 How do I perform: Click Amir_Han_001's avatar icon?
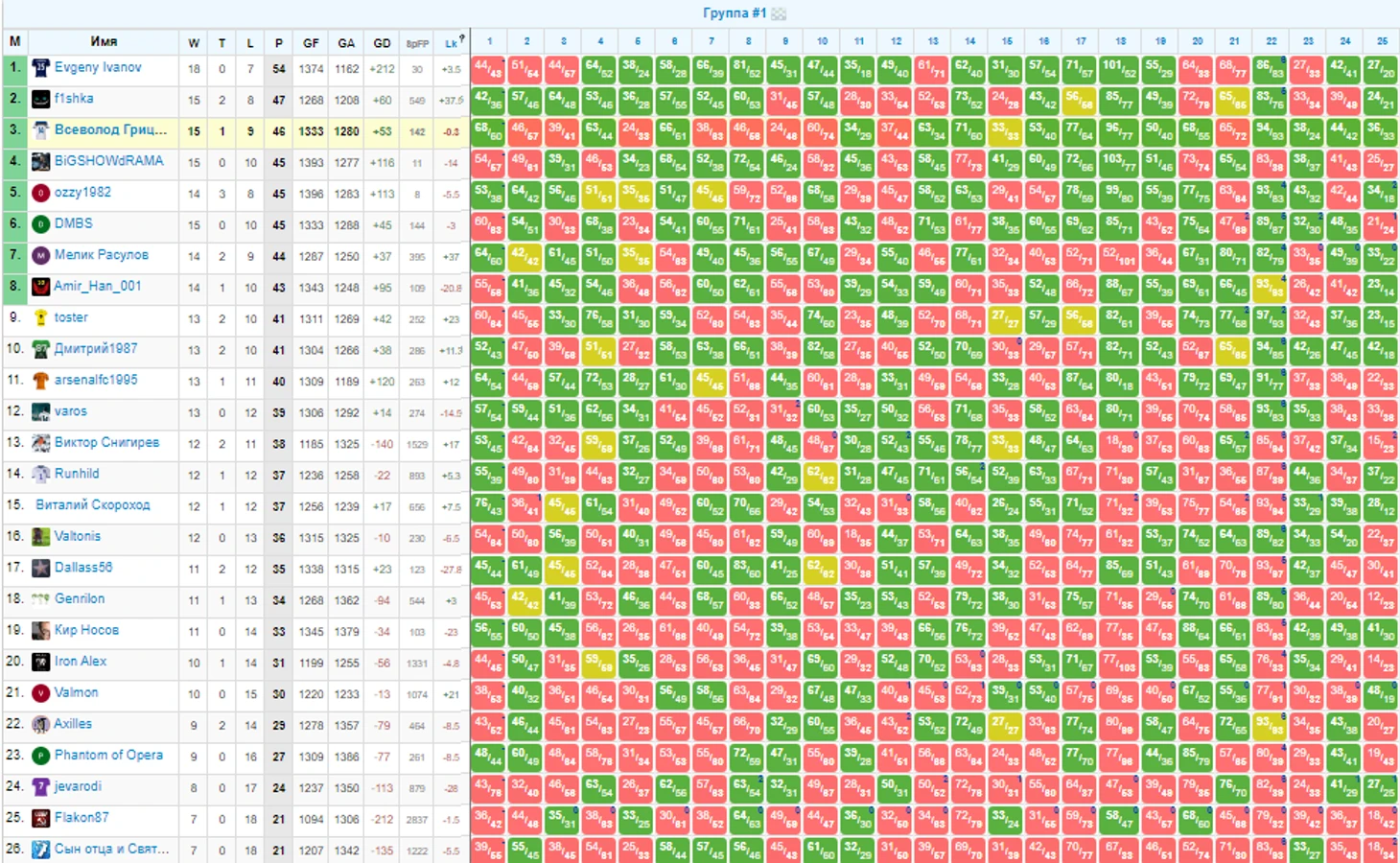click(x=40, y=287)
